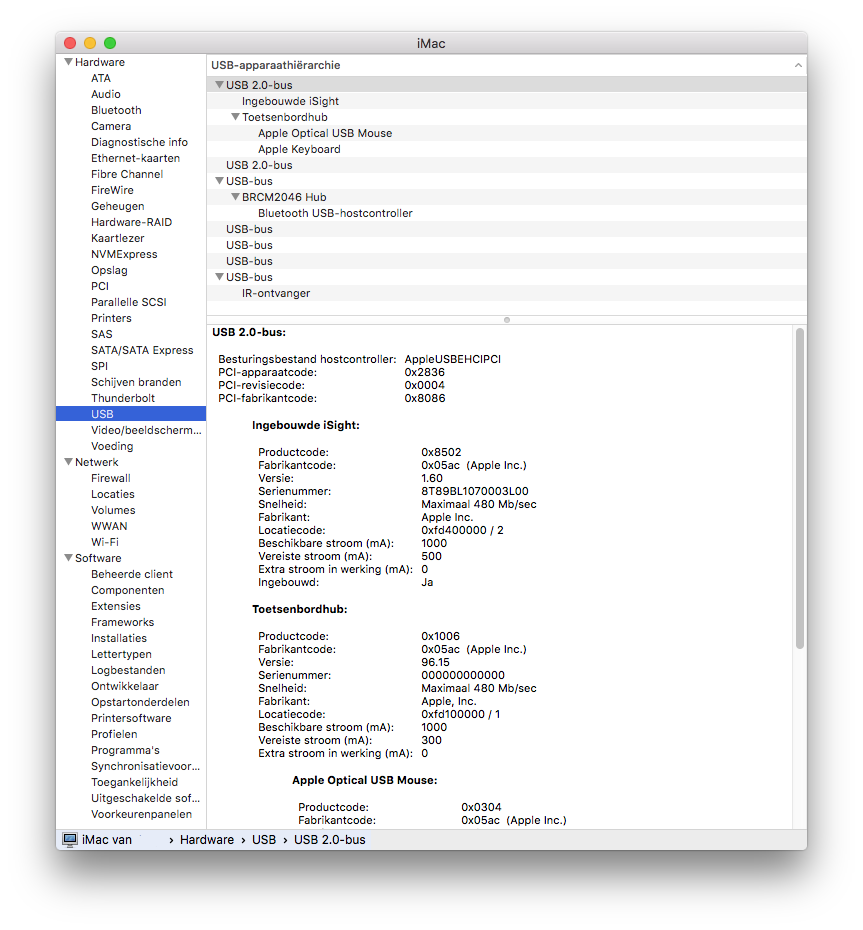This screenshot has height=930, width=863.
Task: Collapse the Hardware section triangle
Action: click(x=68, y=62)
